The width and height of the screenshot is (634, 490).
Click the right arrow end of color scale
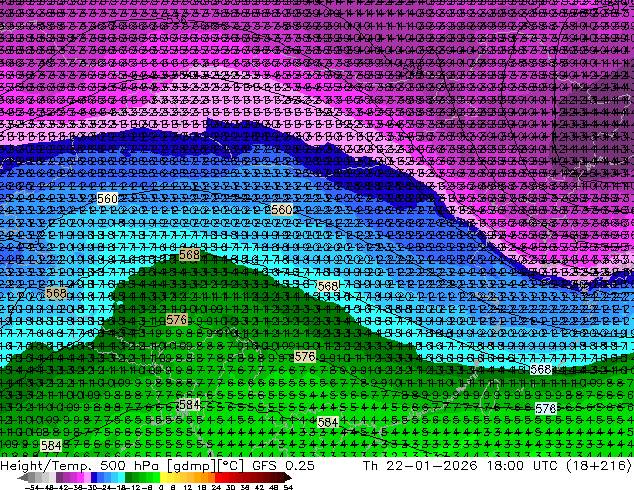coord(288,478)
